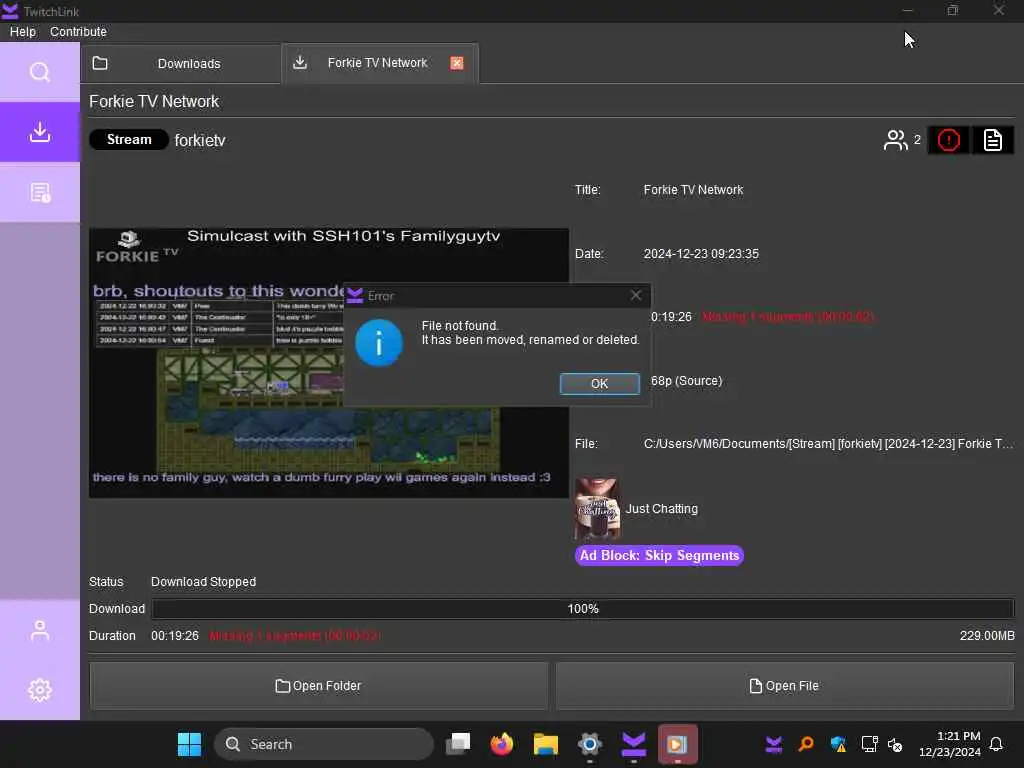Image resolution: width=1024 pixels, height=768 pixels.
Task: Open the Windows Start menu
Action: click(189, 744)
